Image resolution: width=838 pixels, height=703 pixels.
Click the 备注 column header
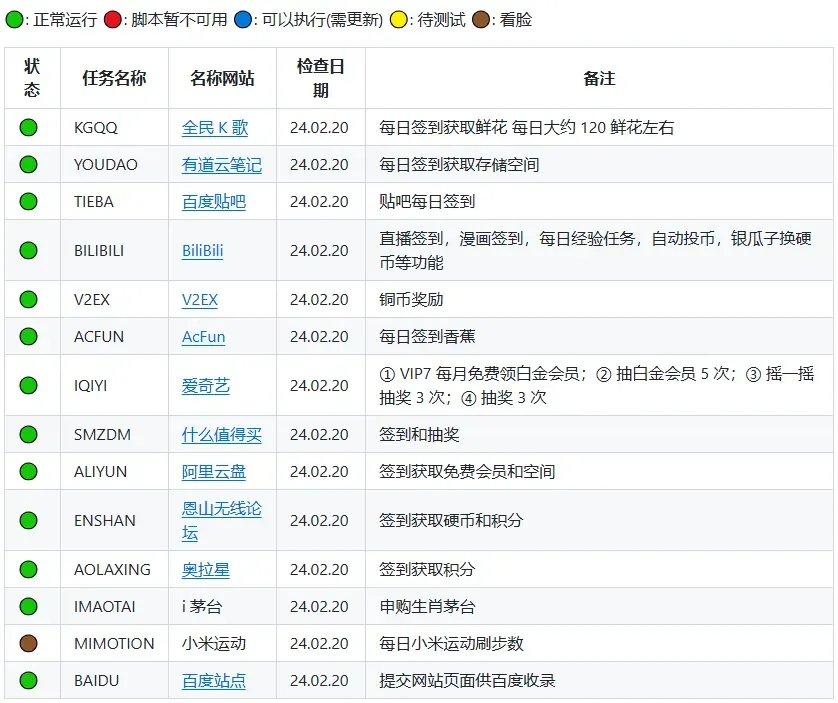[599, 78]
